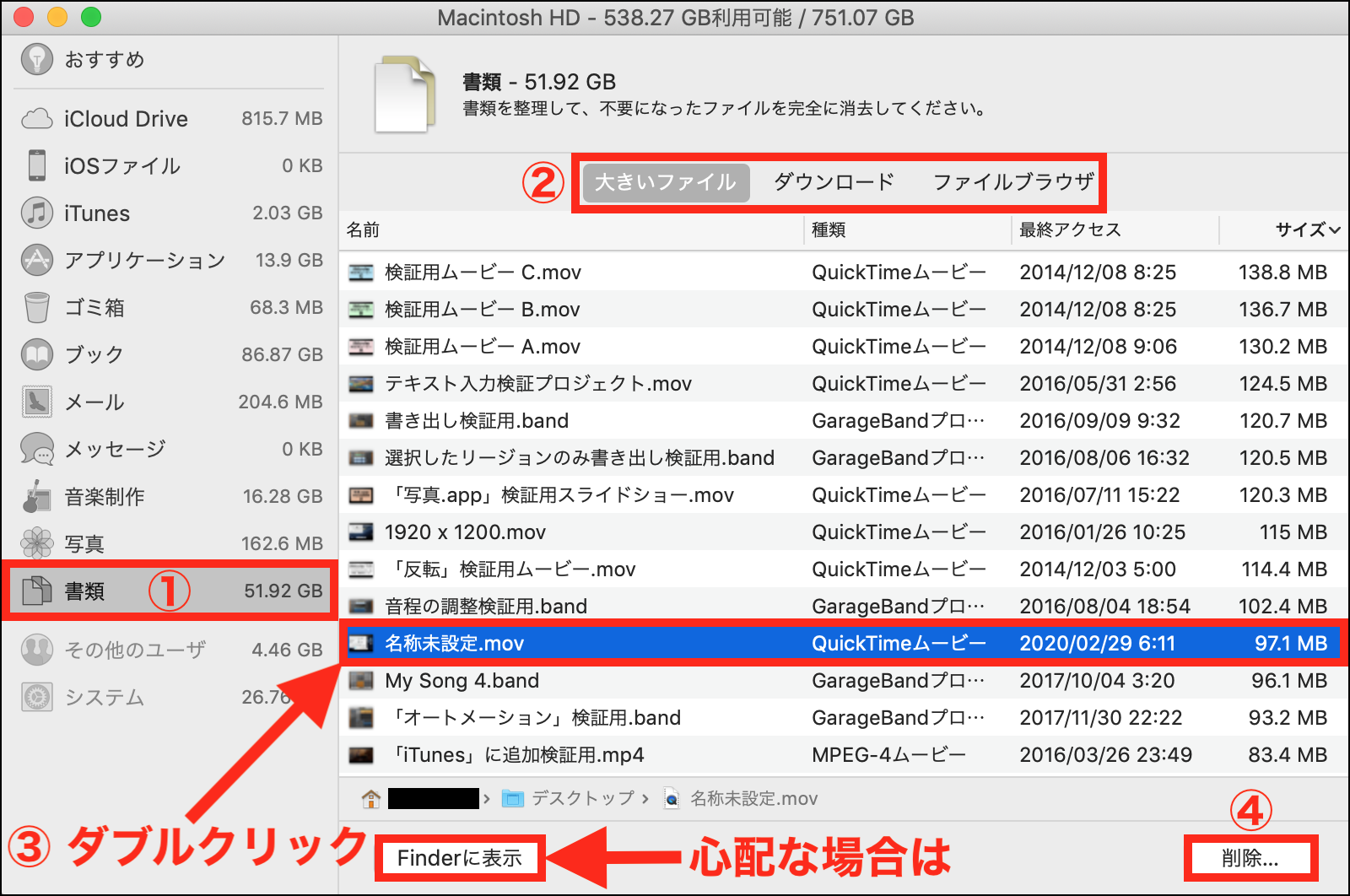Click the その他のユーザ users icon
This screenshot has width=1350, height=896.
pos(36,650)
